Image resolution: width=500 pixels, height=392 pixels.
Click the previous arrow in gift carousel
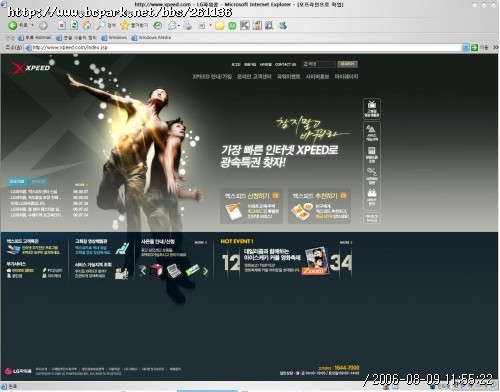coord(143,271)
